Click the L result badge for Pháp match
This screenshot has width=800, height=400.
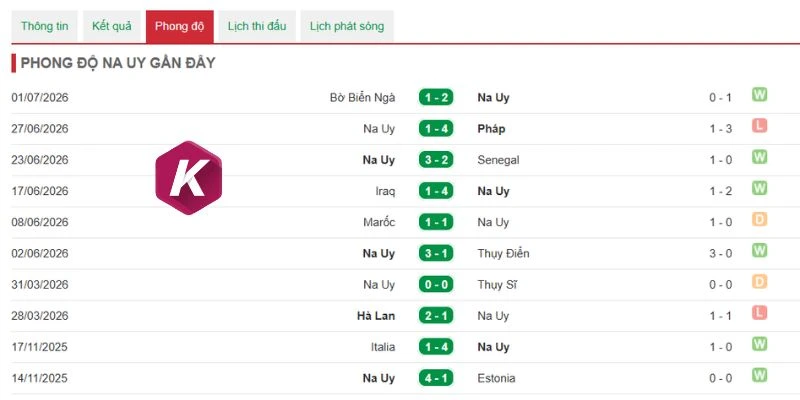pos(759,126)
